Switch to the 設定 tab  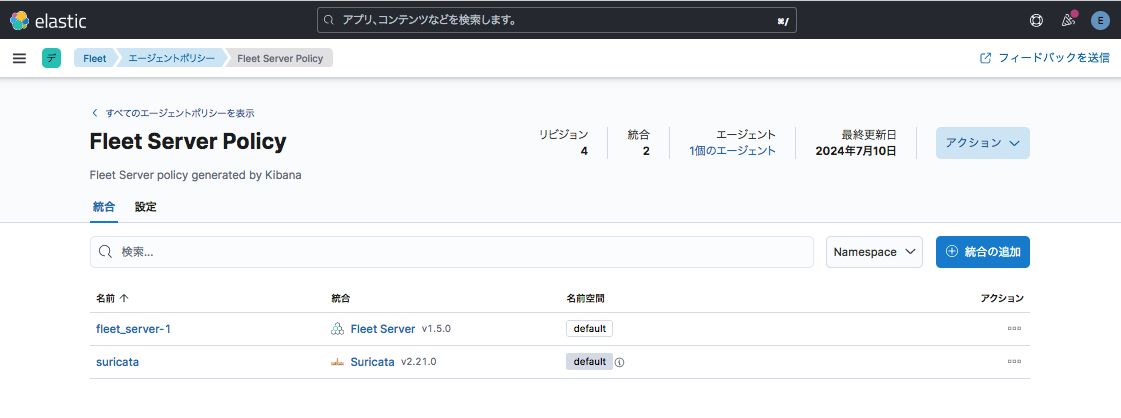pos(146,207)
